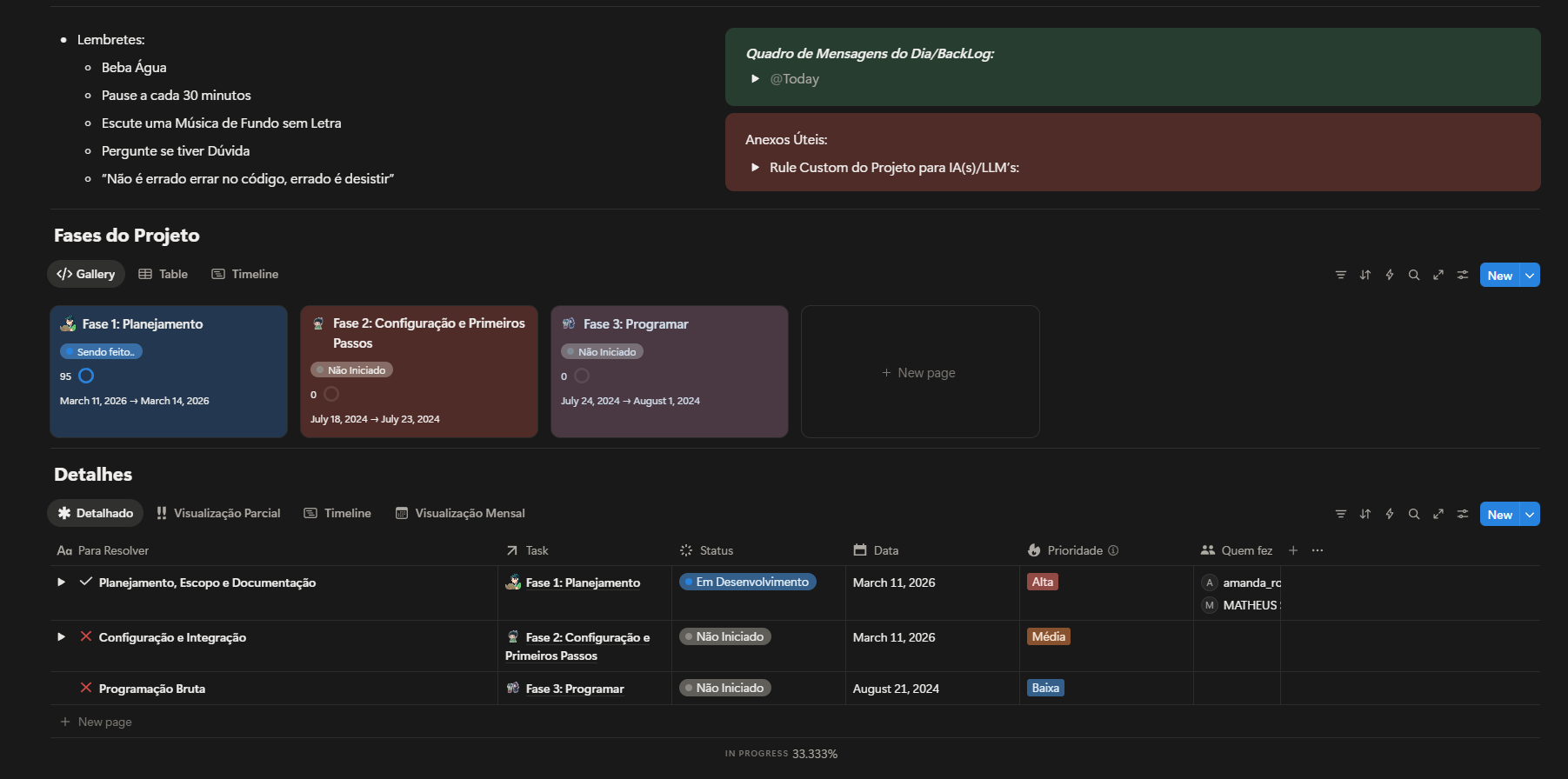The width and height of the screenshot is (1568, 779).
Task: Click New button in Detalhes
Action: coord(1499,514)
